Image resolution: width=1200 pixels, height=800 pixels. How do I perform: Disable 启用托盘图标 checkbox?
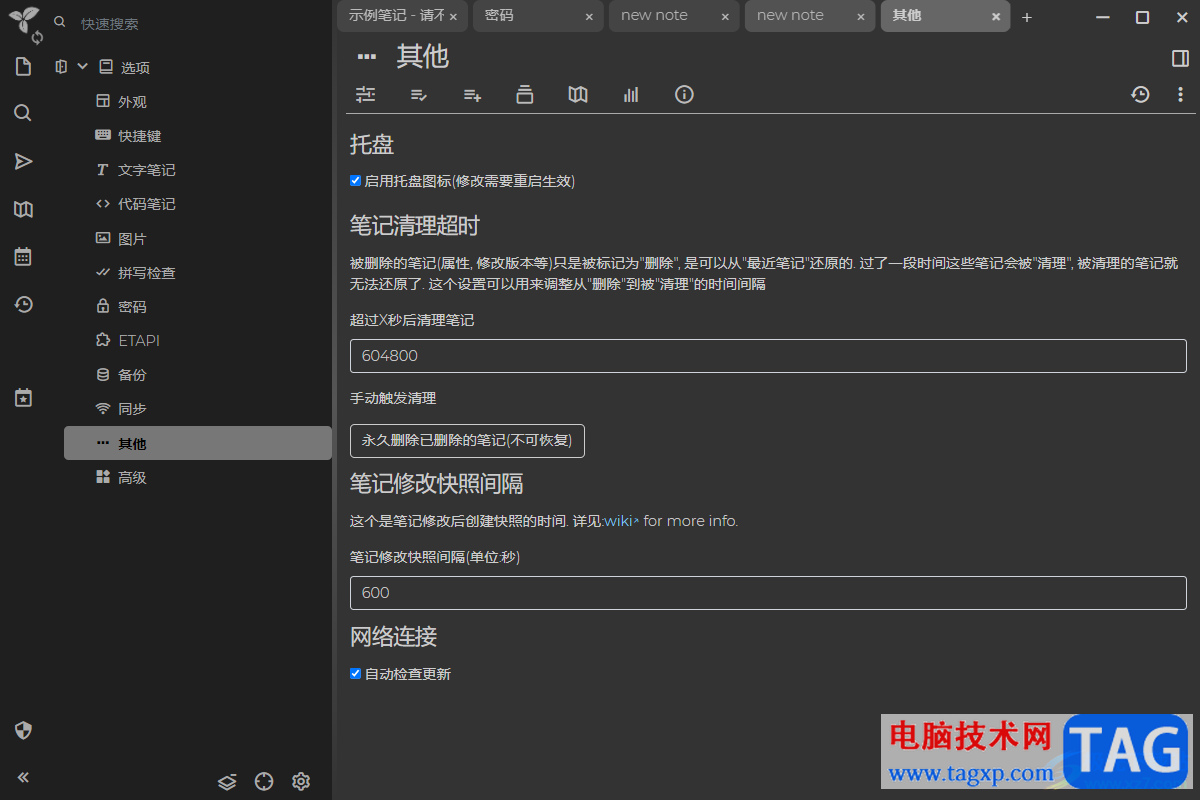pos(355,181)
